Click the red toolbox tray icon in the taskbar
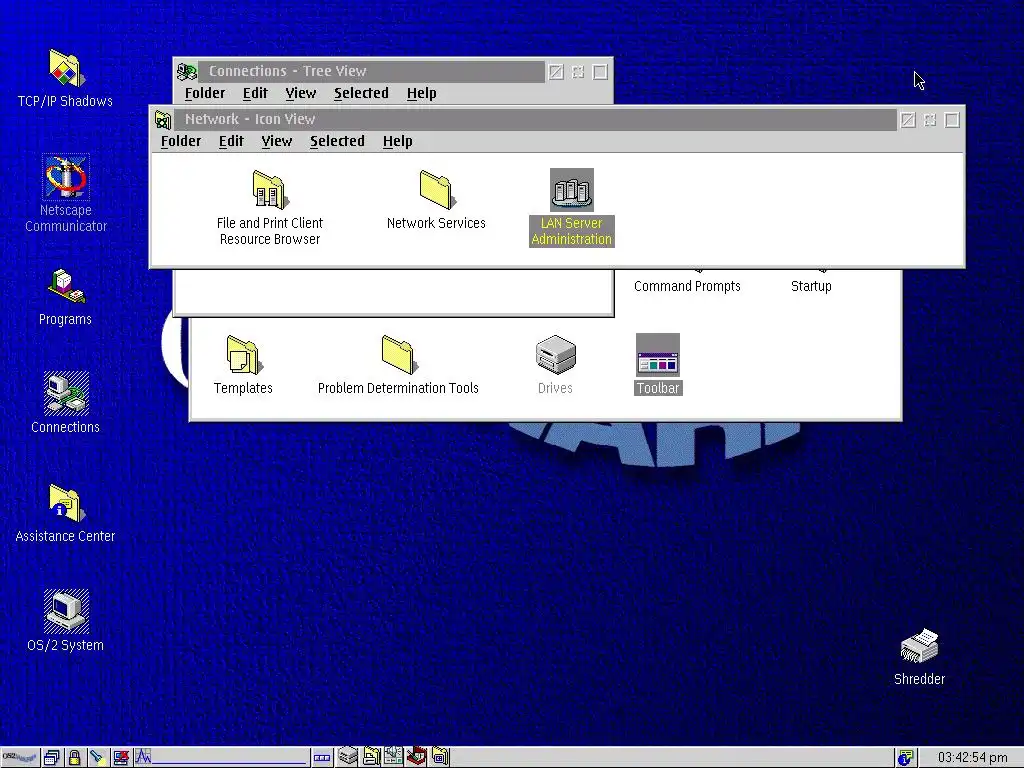 pyautogui.click(x=416, y=756)
